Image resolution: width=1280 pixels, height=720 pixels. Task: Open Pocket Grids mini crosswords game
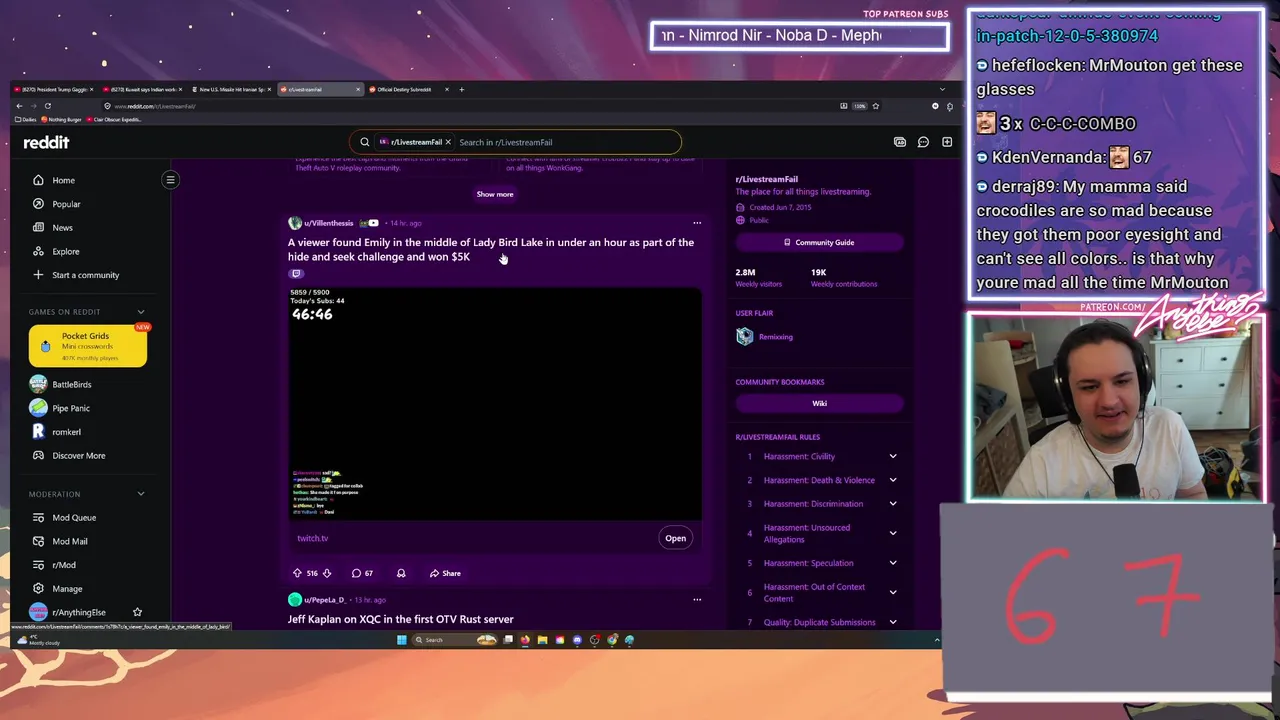[x=88, y=346]
